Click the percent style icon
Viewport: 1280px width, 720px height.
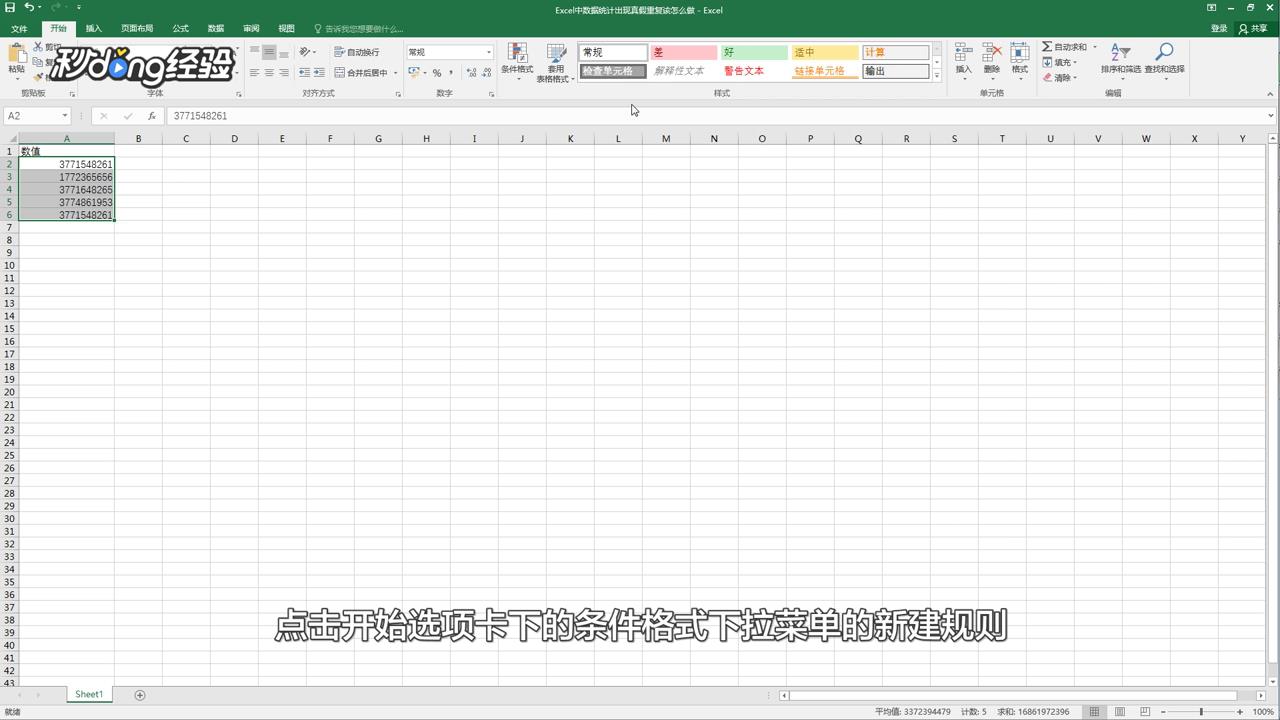(x=437, y=73)
